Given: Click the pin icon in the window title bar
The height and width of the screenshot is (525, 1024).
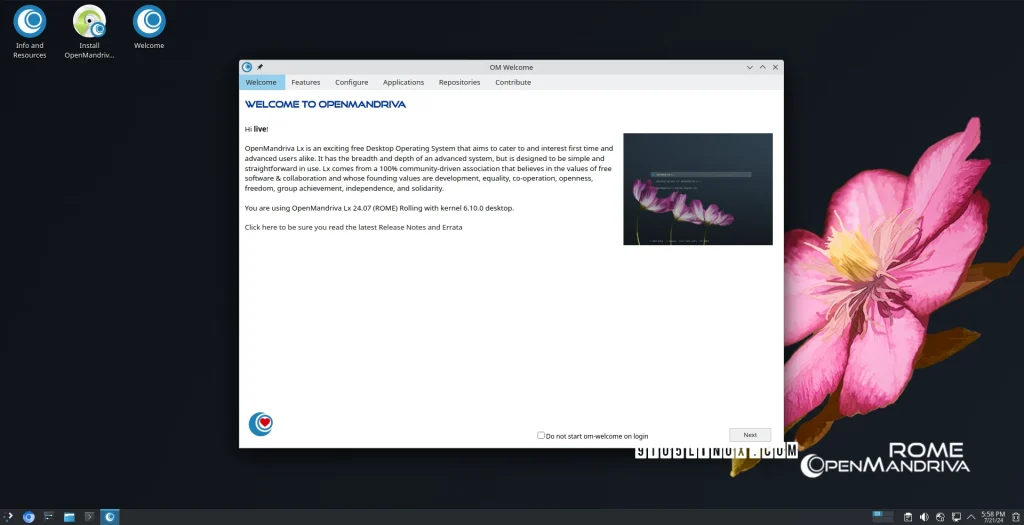Looking at the screenshot, I should click(260, 67).
